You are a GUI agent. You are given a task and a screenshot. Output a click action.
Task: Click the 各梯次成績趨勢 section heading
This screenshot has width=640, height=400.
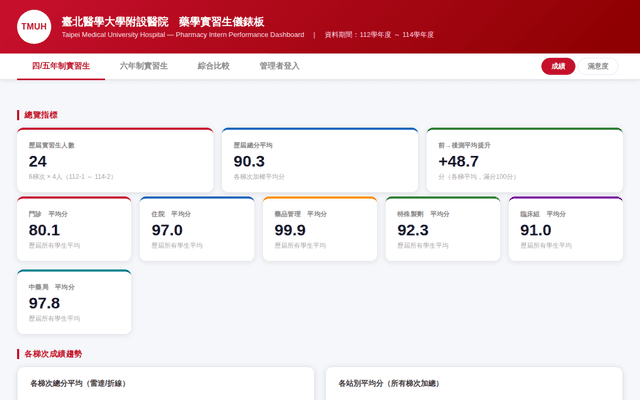[x=53, y=354]
